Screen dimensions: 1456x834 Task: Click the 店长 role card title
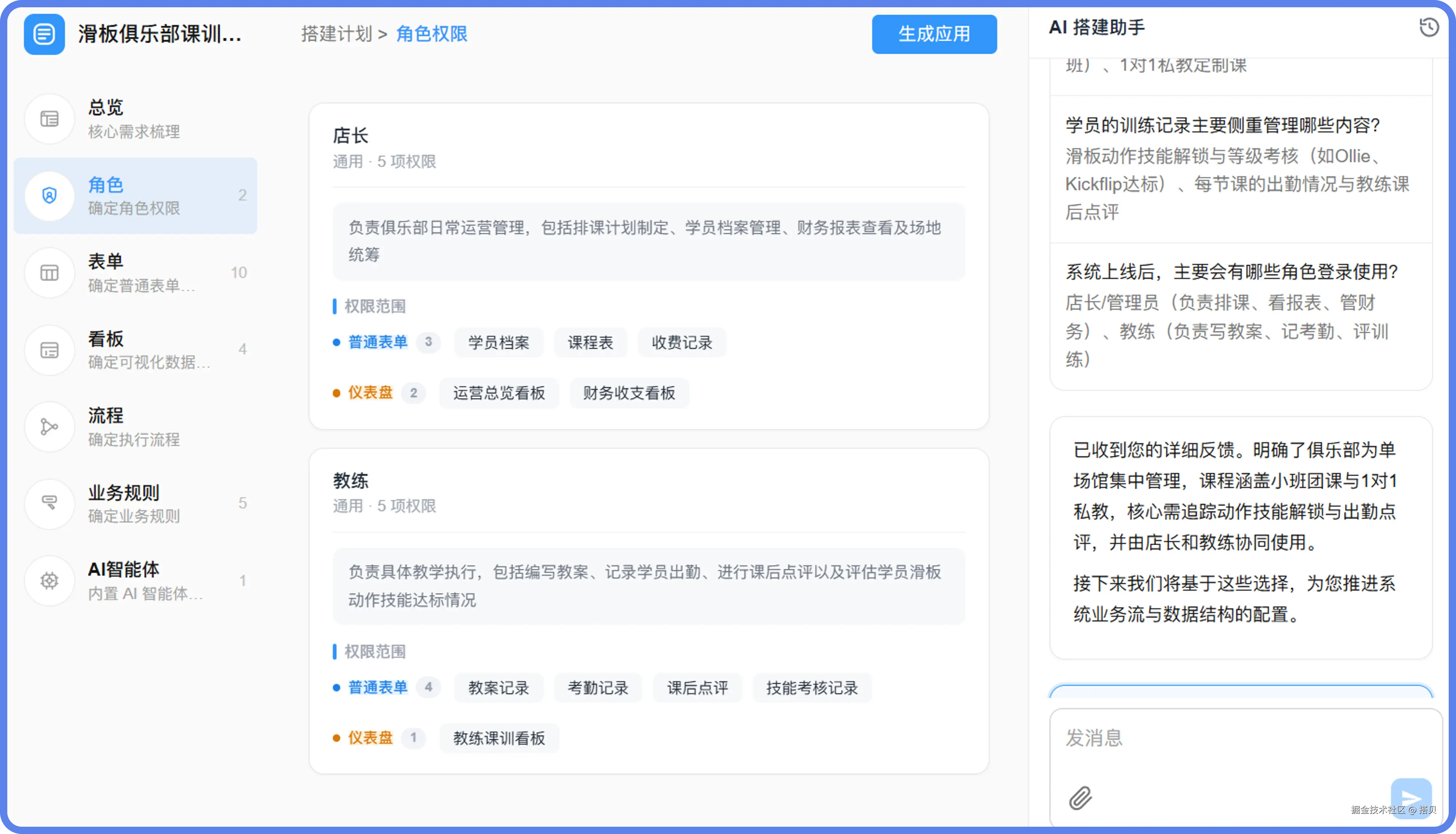click(x=350, y=136)
